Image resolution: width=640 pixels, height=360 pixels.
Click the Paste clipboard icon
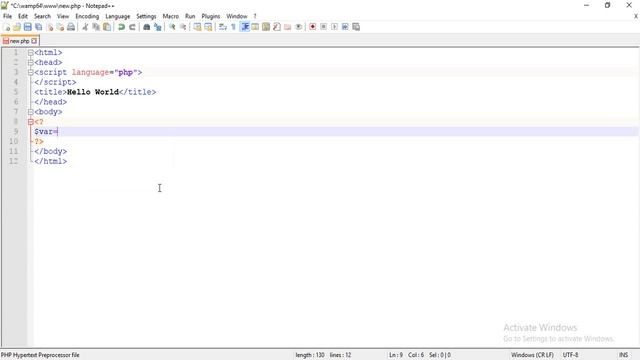click(107, 27)
